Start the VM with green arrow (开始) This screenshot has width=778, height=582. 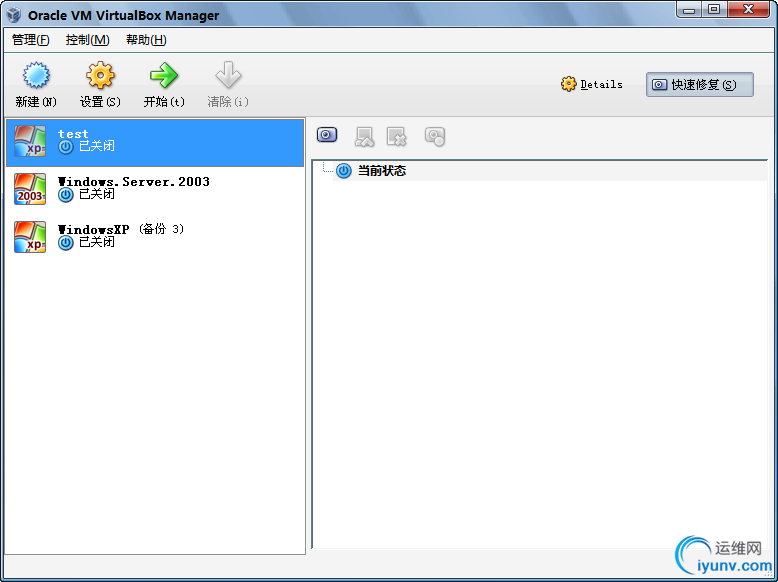click(x=164, y=75)
